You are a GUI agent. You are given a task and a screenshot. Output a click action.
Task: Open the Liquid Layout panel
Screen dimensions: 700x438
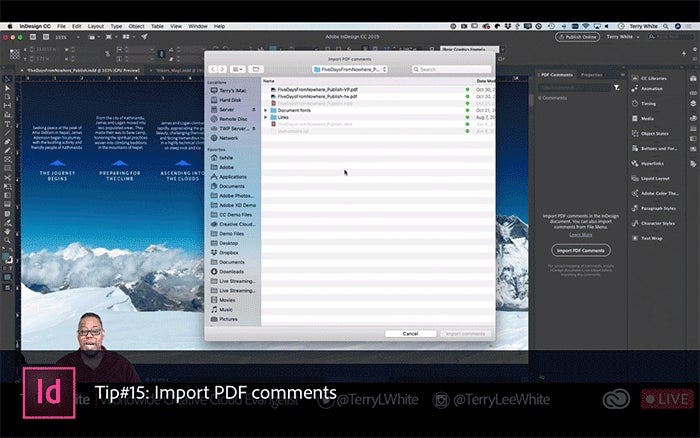tap(655, 177)
